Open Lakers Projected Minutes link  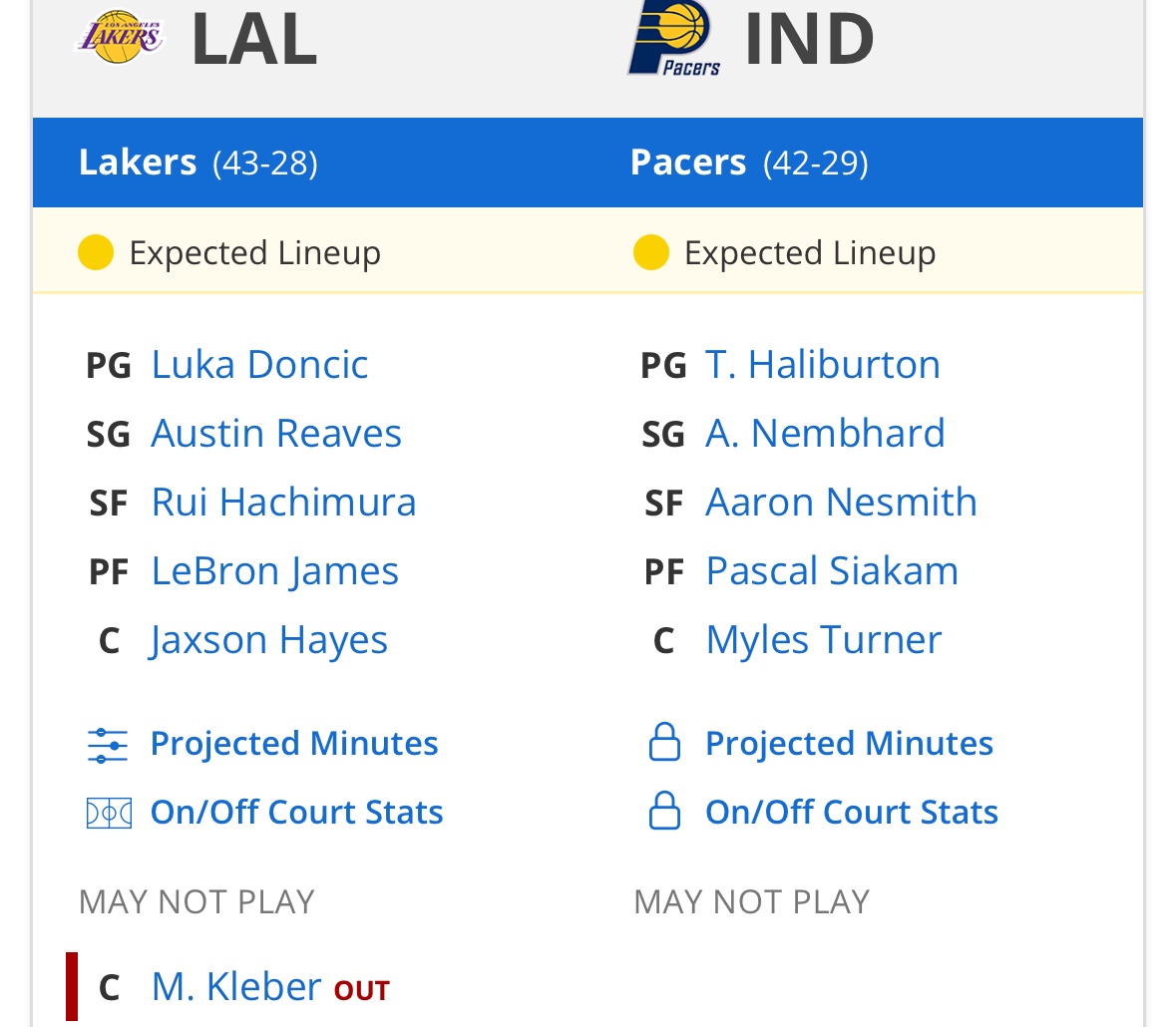point(294,744)
